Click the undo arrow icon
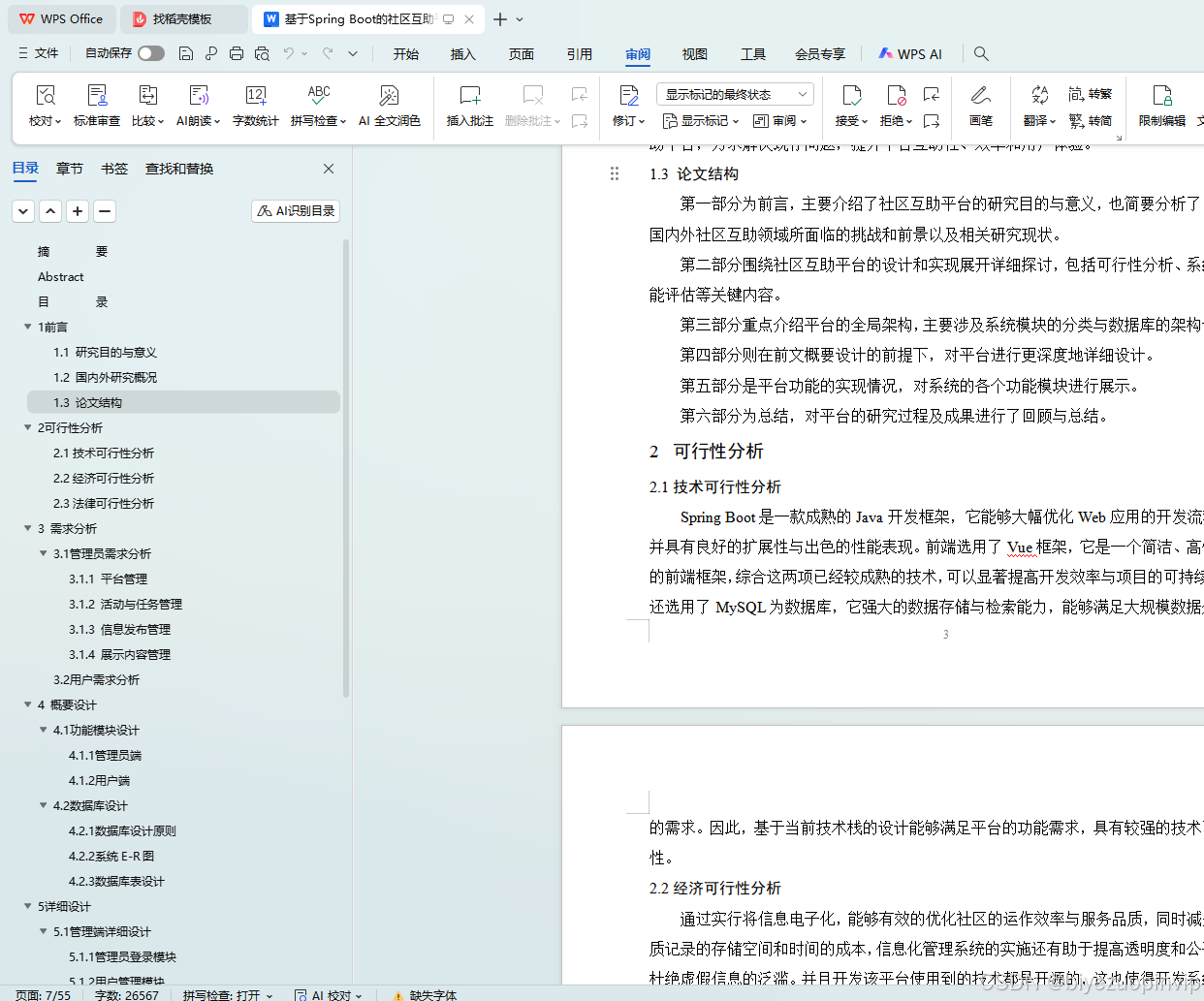Image resolution: width=1204 pixels, height=1001 pixels. [x=289, y=53]
